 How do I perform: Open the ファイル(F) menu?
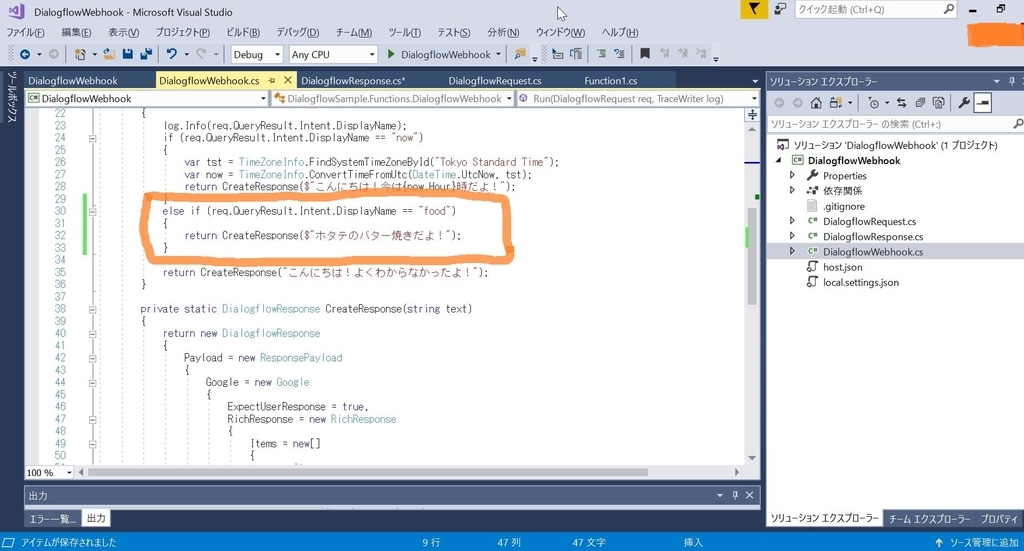point(25,32)
